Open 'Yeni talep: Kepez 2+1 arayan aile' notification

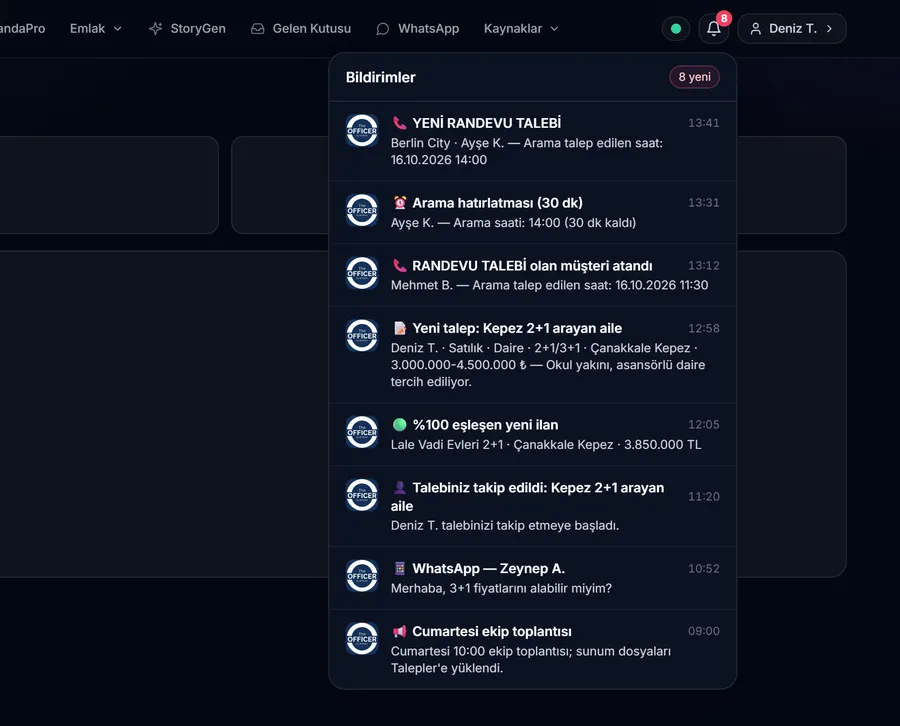click(533, 355)
